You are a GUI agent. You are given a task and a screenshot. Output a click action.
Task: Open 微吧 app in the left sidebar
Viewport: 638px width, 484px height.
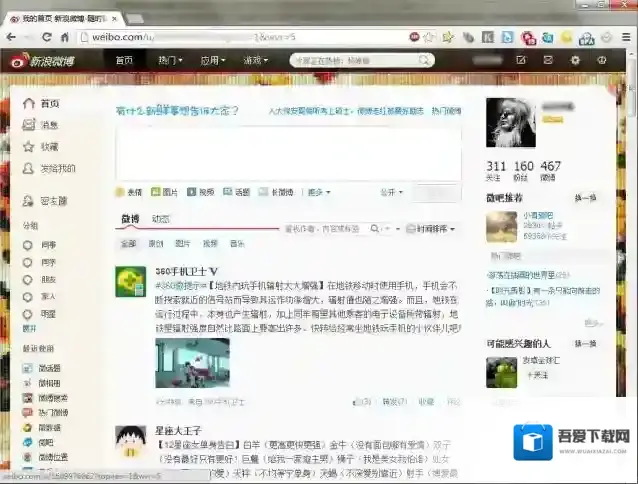(38, 443)
